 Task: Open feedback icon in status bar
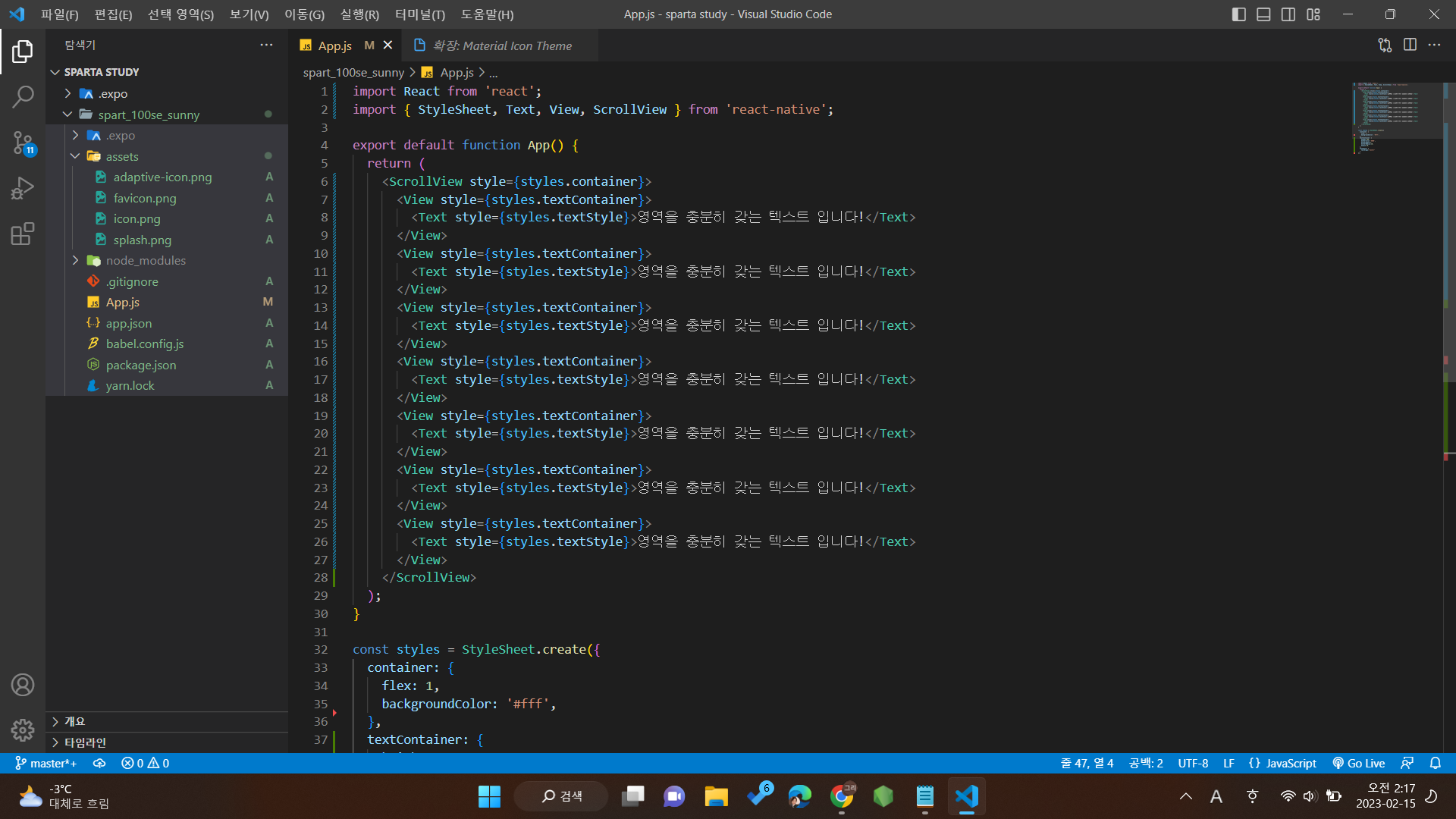click(x=1407, y=764)
